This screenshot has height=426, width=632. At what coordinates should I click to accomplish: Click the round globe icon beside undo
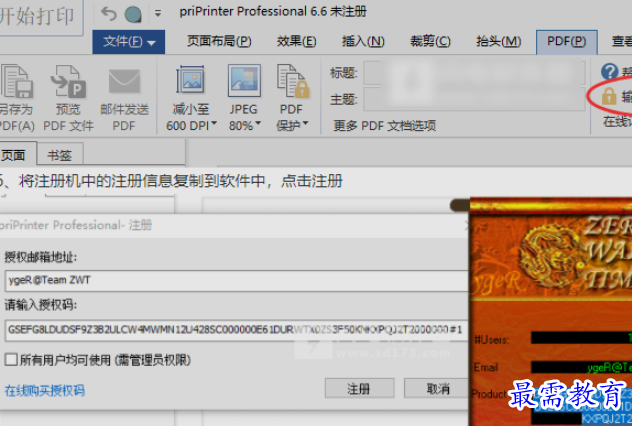(133, 15)
